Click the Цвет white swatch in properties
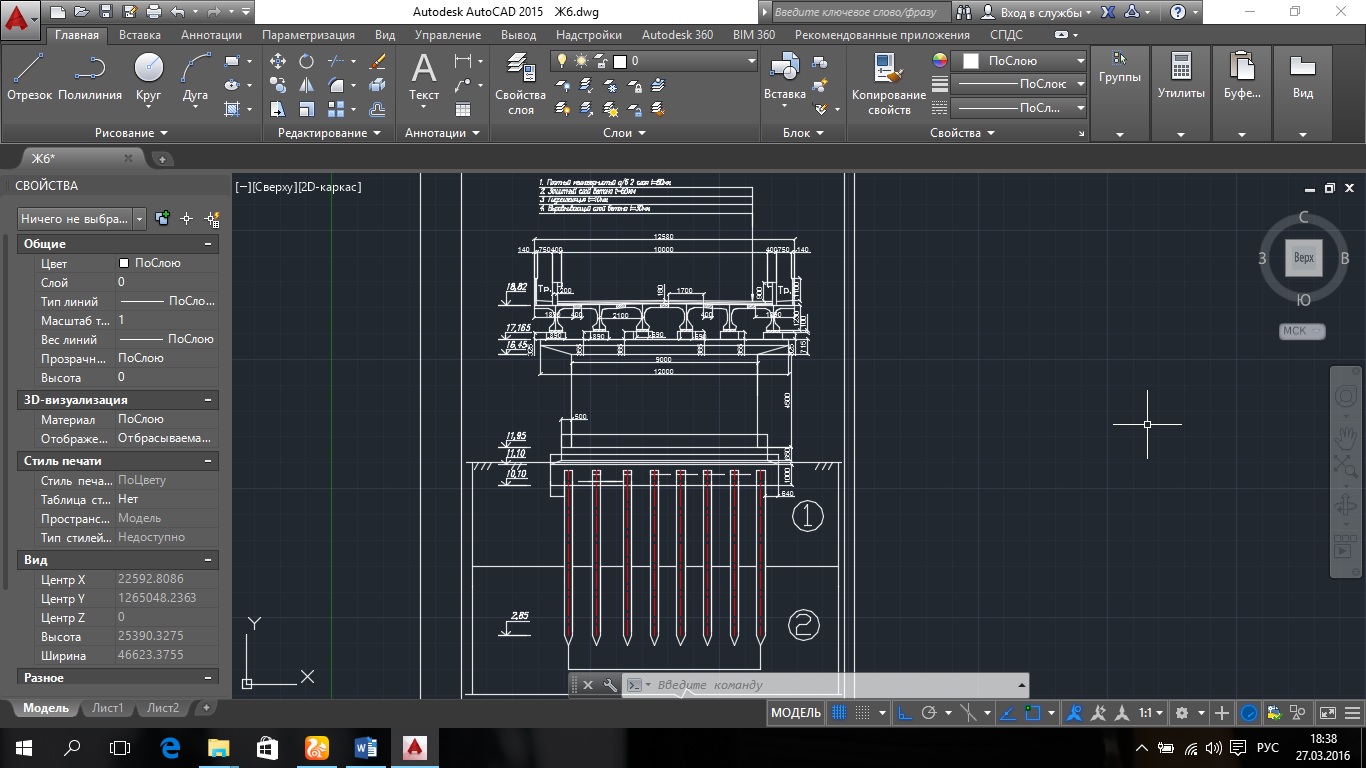Image resolution: width=1366 pixels, height=768 pixels. [x=124, y=263]
